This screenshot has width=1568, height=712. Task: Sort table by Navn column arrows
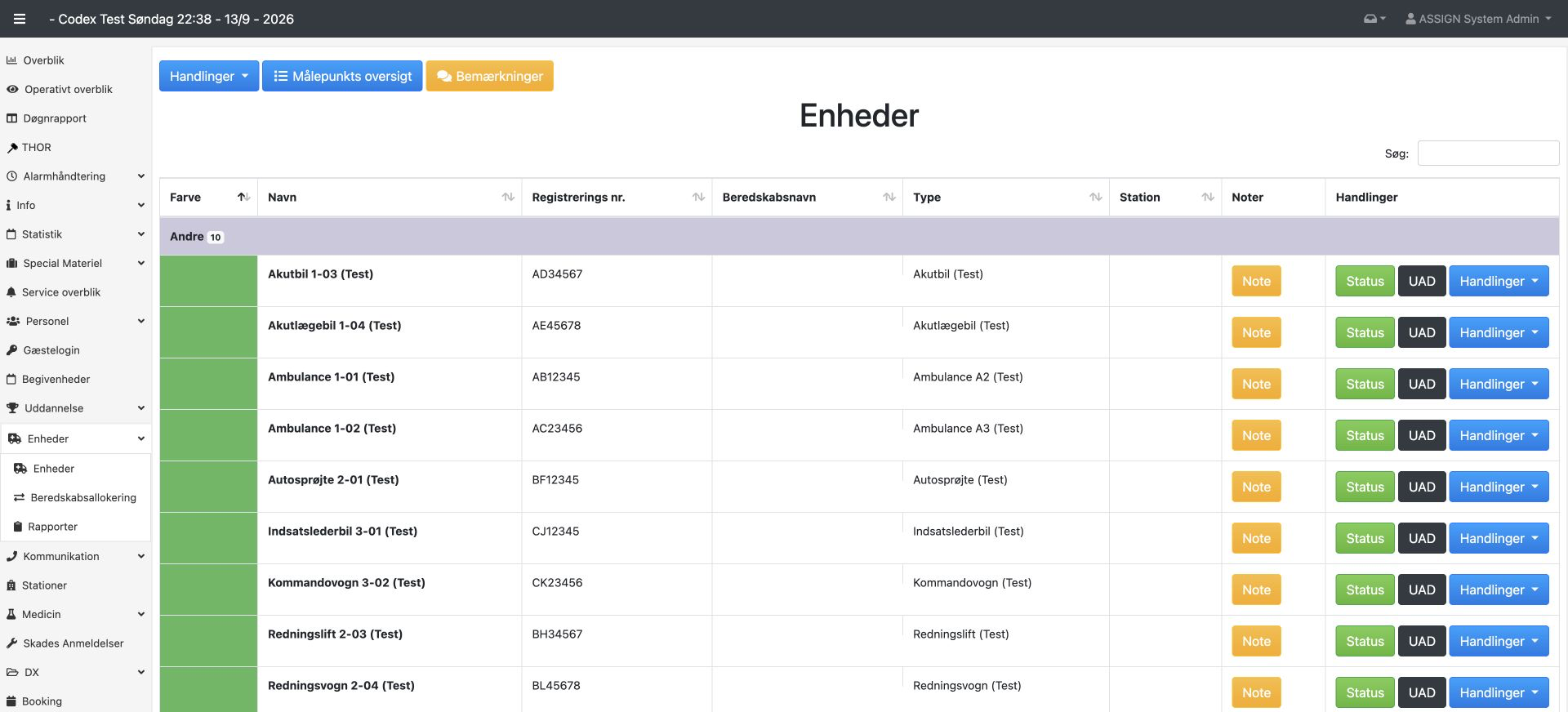click(508, 197)
